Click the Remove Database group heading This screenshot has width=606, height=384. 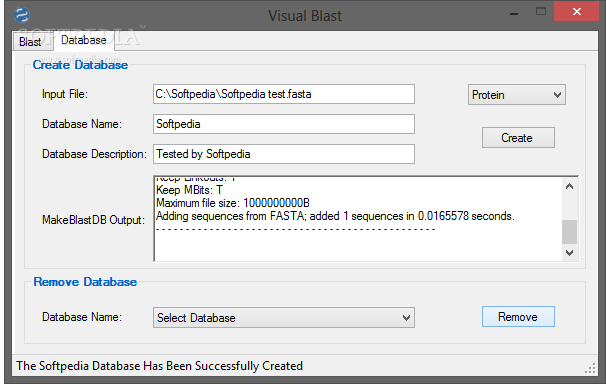click(85, 282)
